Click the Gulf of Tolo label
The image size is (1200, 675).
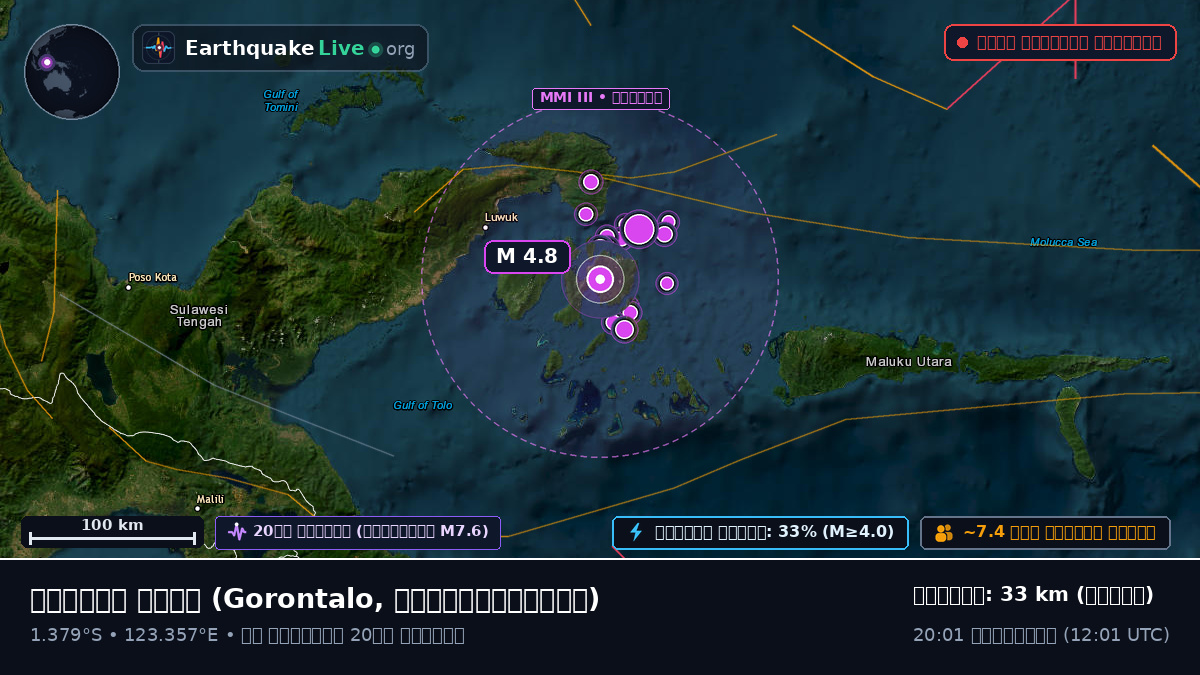423,405
